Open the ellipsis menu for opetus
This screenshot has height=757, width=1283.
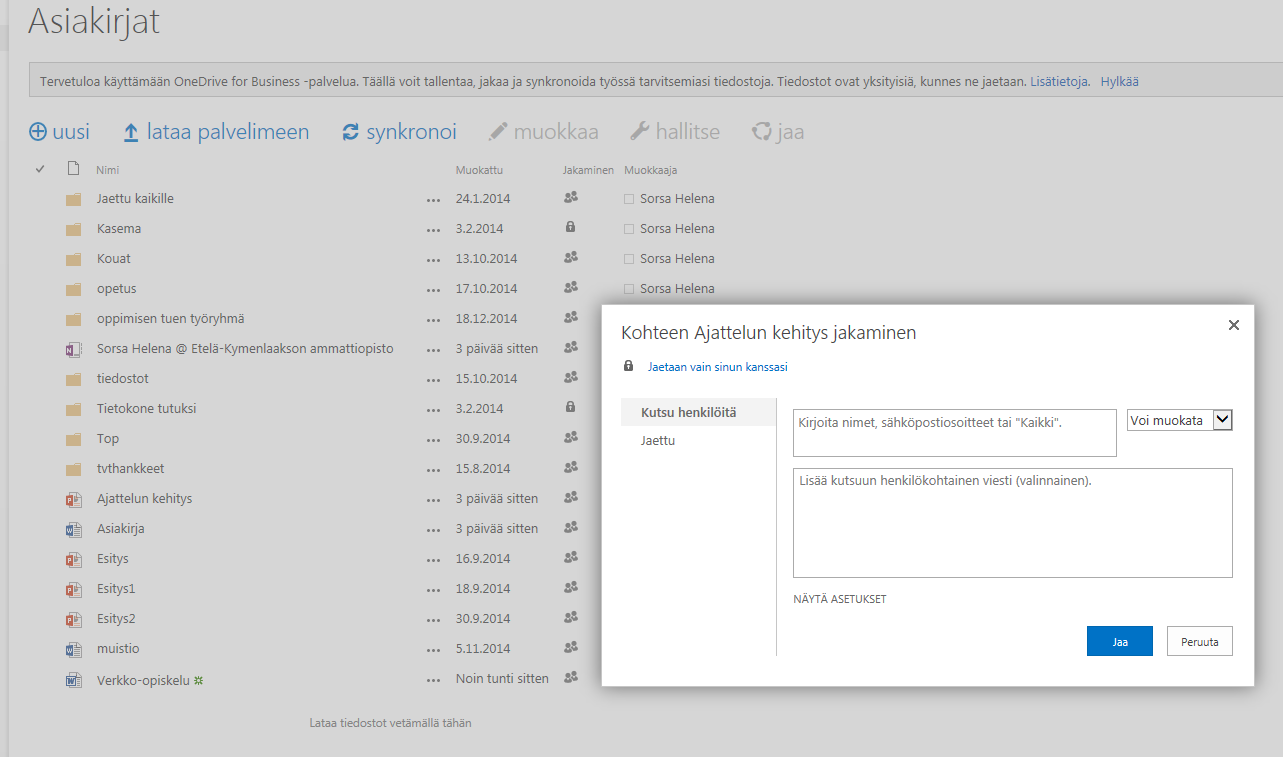pyautogui.click(x=433, y=290)
